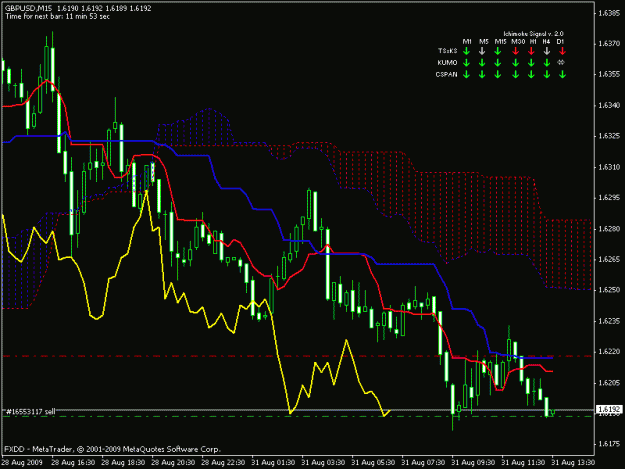
Task: Click the CSPAN down arrow under H4
Action: [547, 74]
